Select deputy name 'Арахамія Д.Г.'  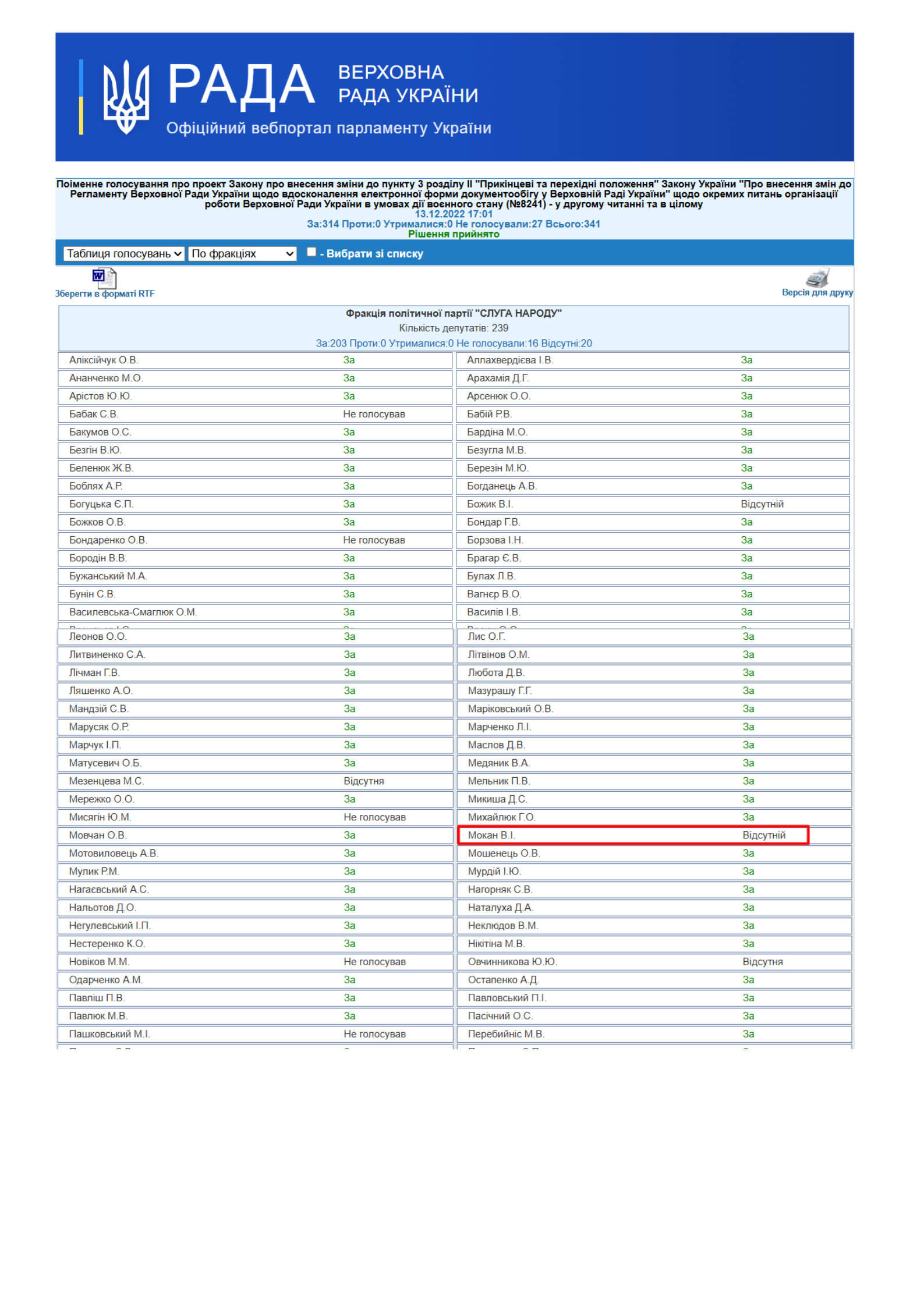point(498,378)
